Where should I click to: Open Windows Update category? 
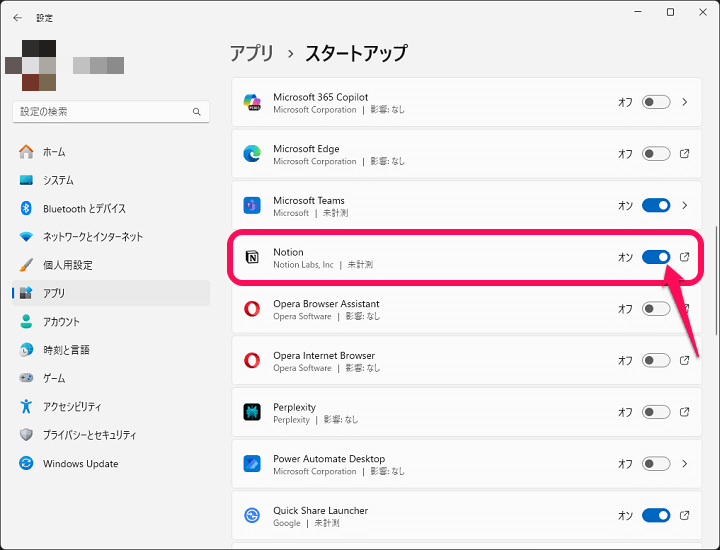click(x=111, y=463)
